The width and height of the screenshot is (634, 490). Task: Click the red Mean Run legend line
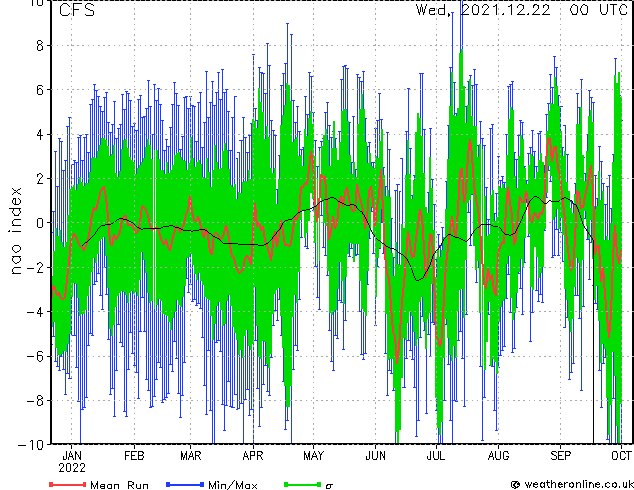tap(68, 484)
